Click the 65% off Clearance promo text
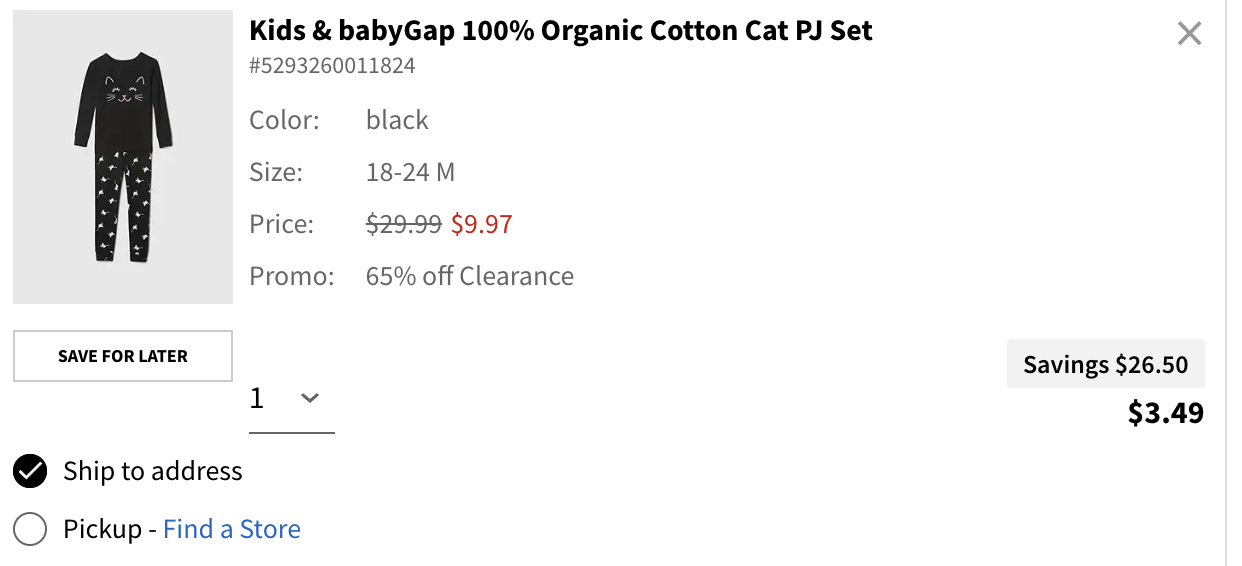Screen dimensions: 1242x566 470,276
